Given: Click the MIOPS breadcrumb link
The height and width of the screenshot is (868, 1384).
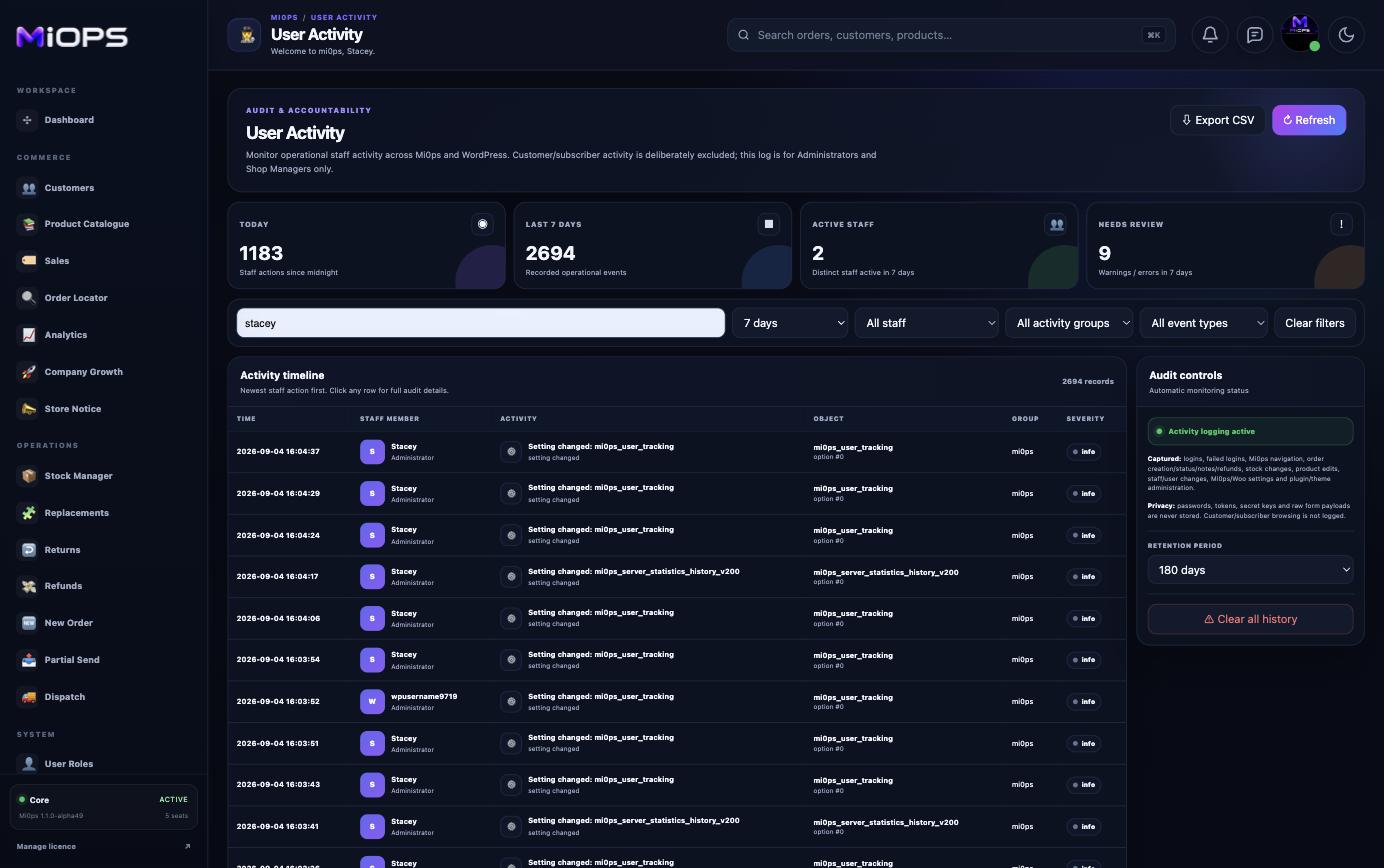Looking at the screenshot, I should pos(284,17).
